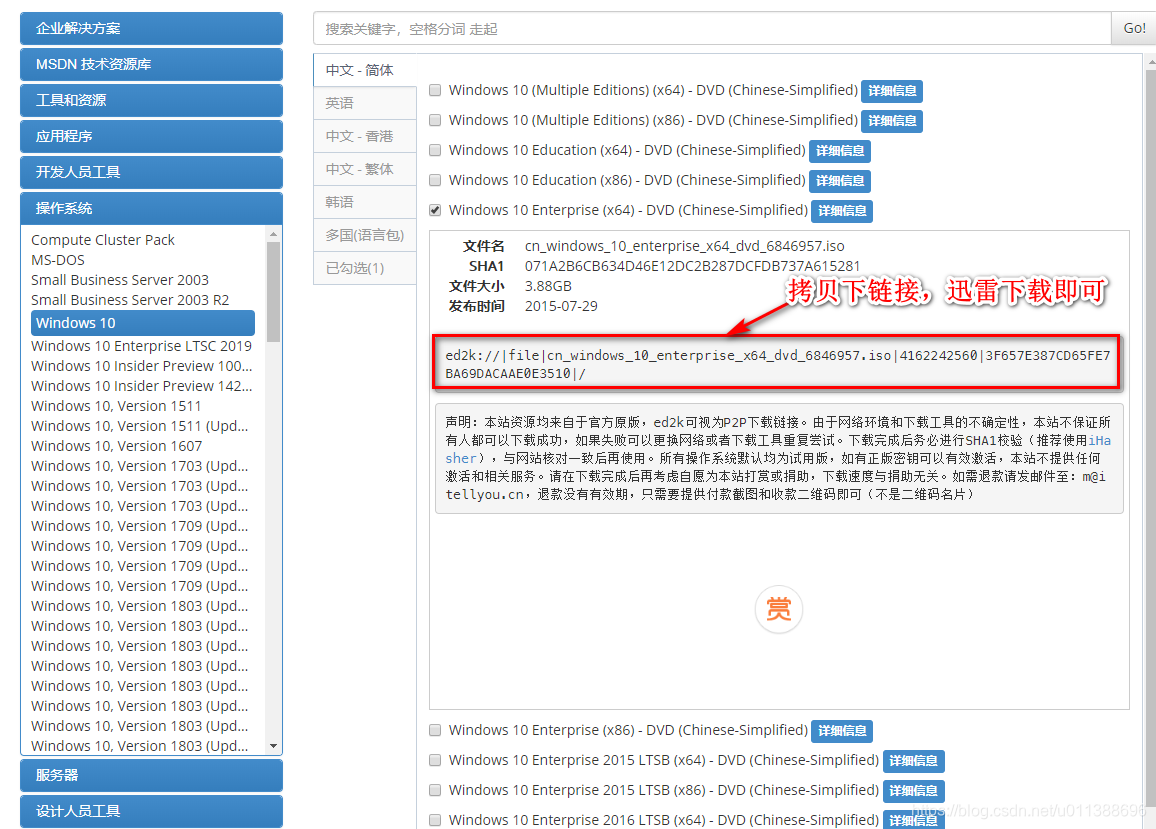Click the SHA1 hash value text
This screenshot has height=829, width=1156.
(692, 266)
